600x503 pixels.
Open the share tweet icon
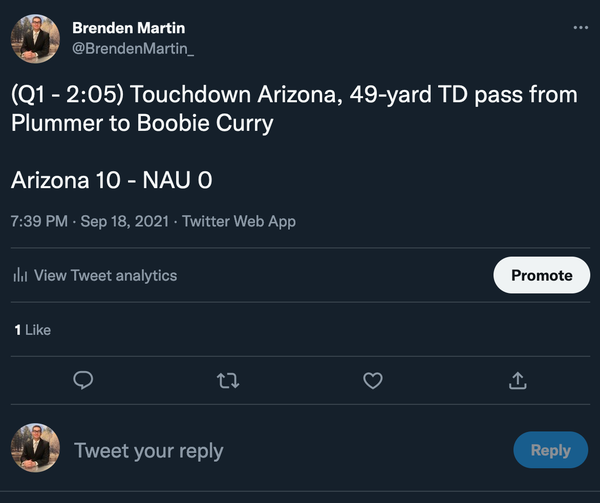click(x=517, y=380)
